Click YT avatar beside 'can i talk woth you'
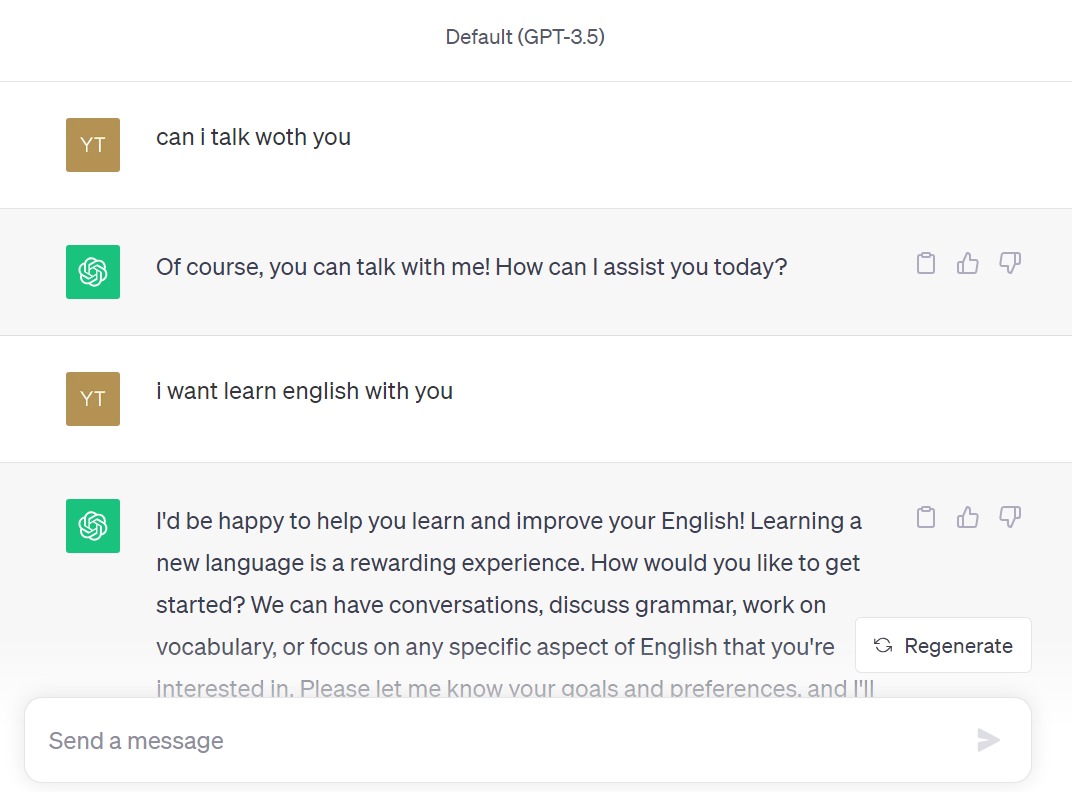Viewport: 1072px width, 792px height. pyautogui.click(x=93, y=145)
